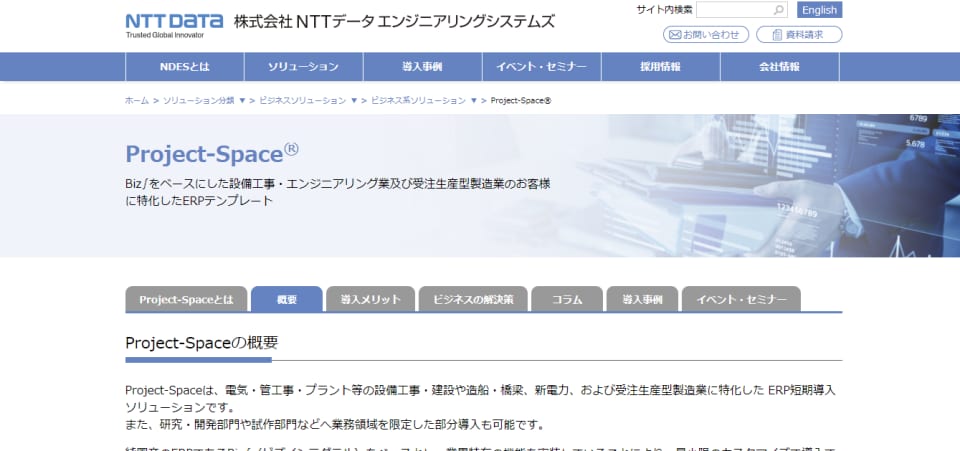The width and height of the screenshot is (960, 451).
Task: Open the NDESとは menu
Action: tap(185, 67)
